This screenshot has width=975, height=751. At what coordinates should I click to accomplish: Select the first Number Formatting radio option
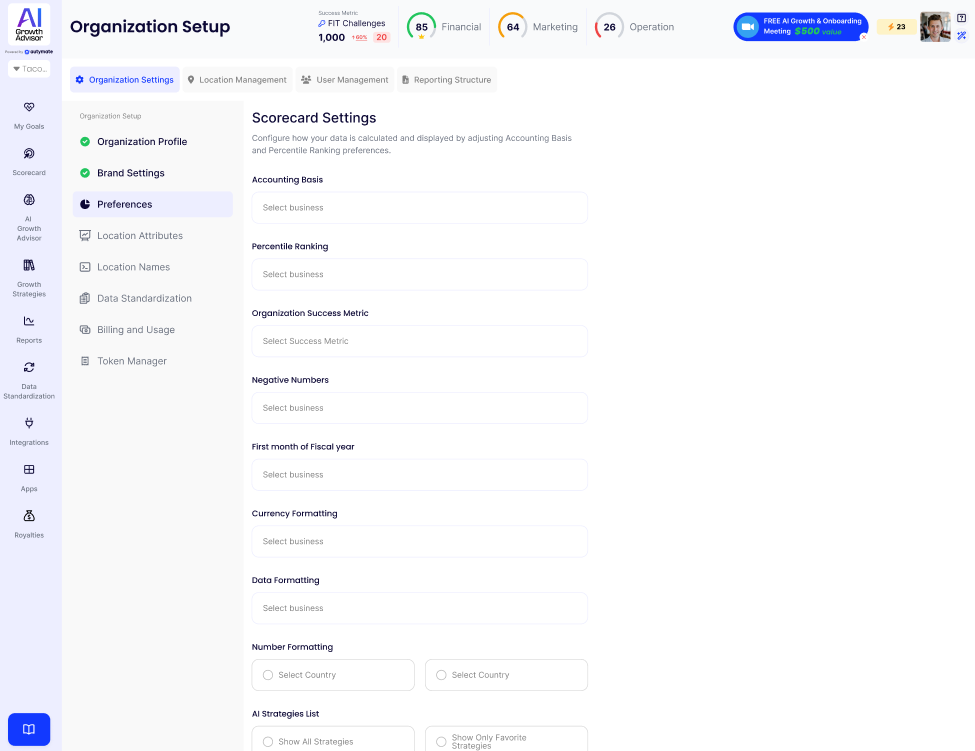point(268,675)
